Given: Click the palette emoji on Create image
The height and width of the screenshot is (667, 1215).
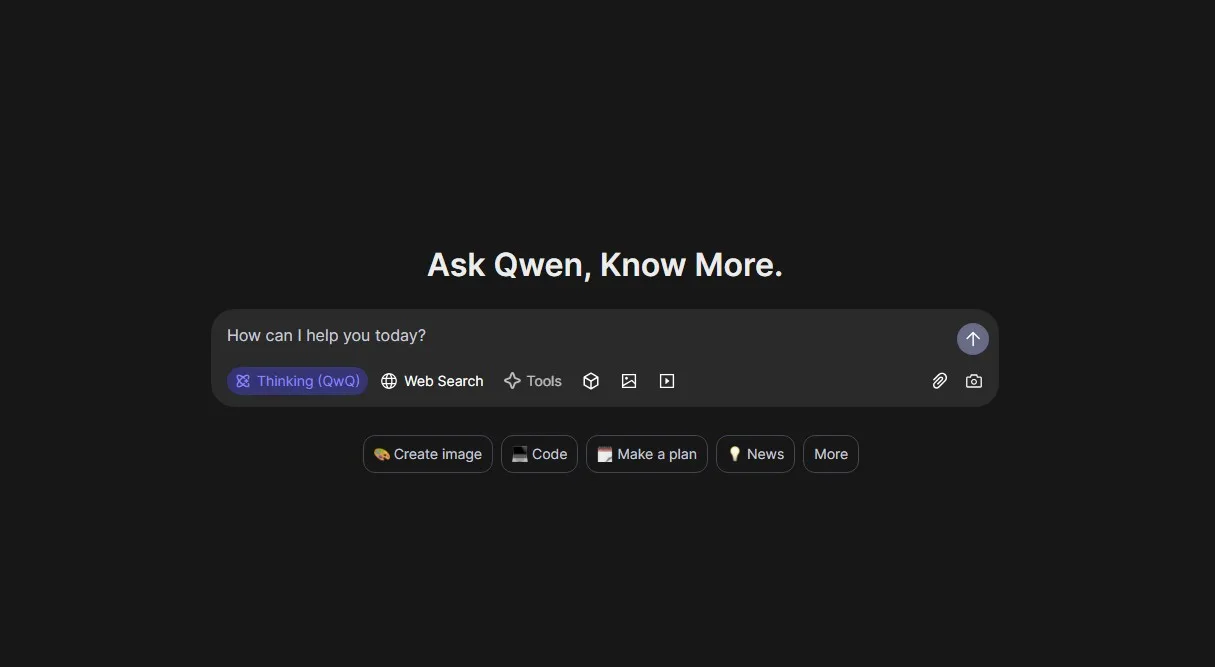Looking at the screenshot, I should tap(381, 454).
